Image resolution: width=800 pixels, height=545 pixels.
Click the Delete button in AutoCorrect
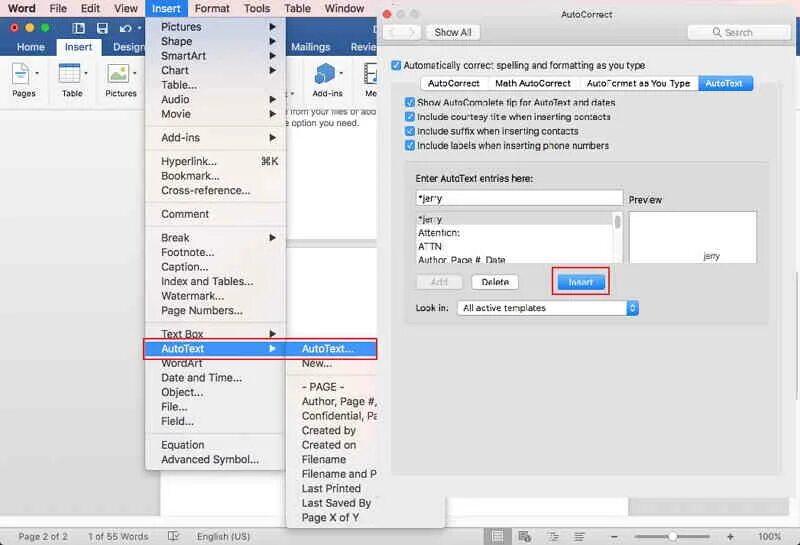(x=495, y=282)
